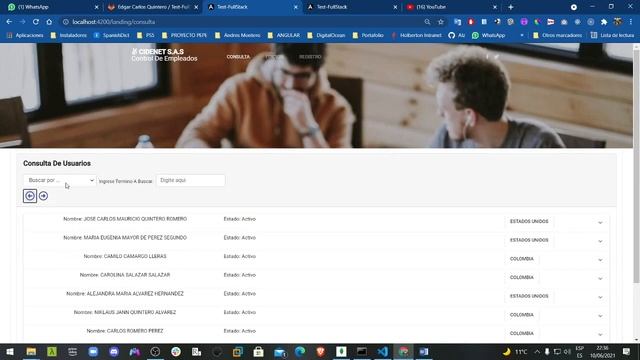Go to browser home page
The image size is (640, 360).
click(49, 22)
